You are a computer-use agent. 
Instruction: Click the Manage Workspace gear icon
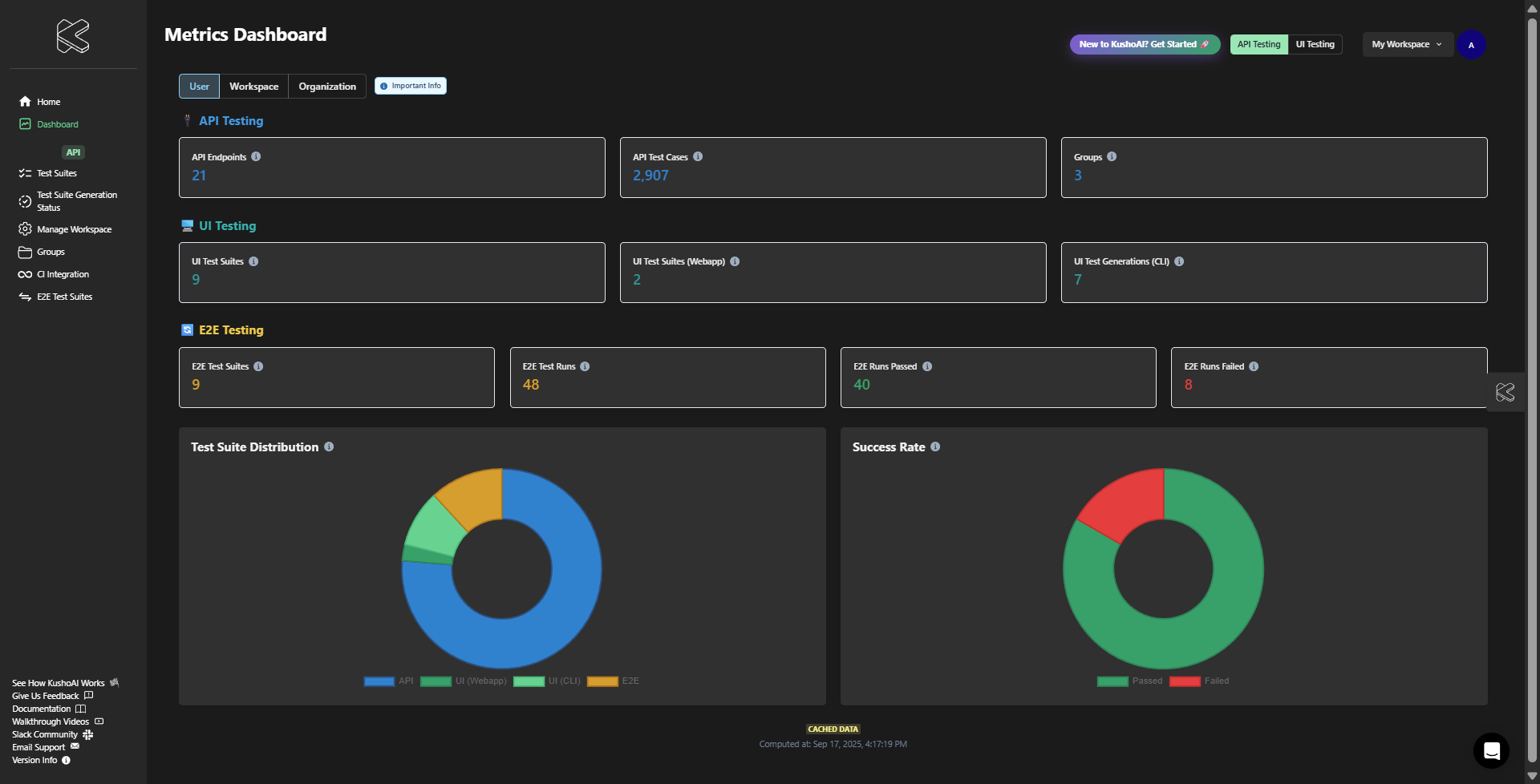25,229
